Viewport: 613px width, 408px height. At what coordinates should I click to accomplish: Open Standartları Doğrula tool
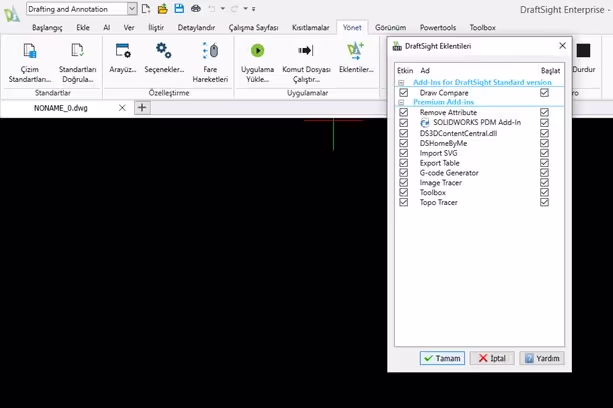click(x=77, y=63)
